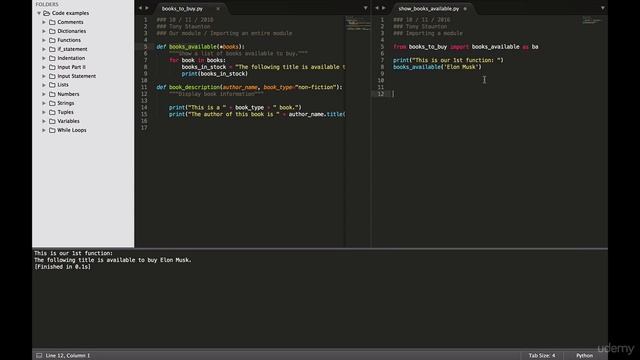Open the Tab Size: 4 selector
The width and height of the screenshot is (640, 360).
point(542,356)
